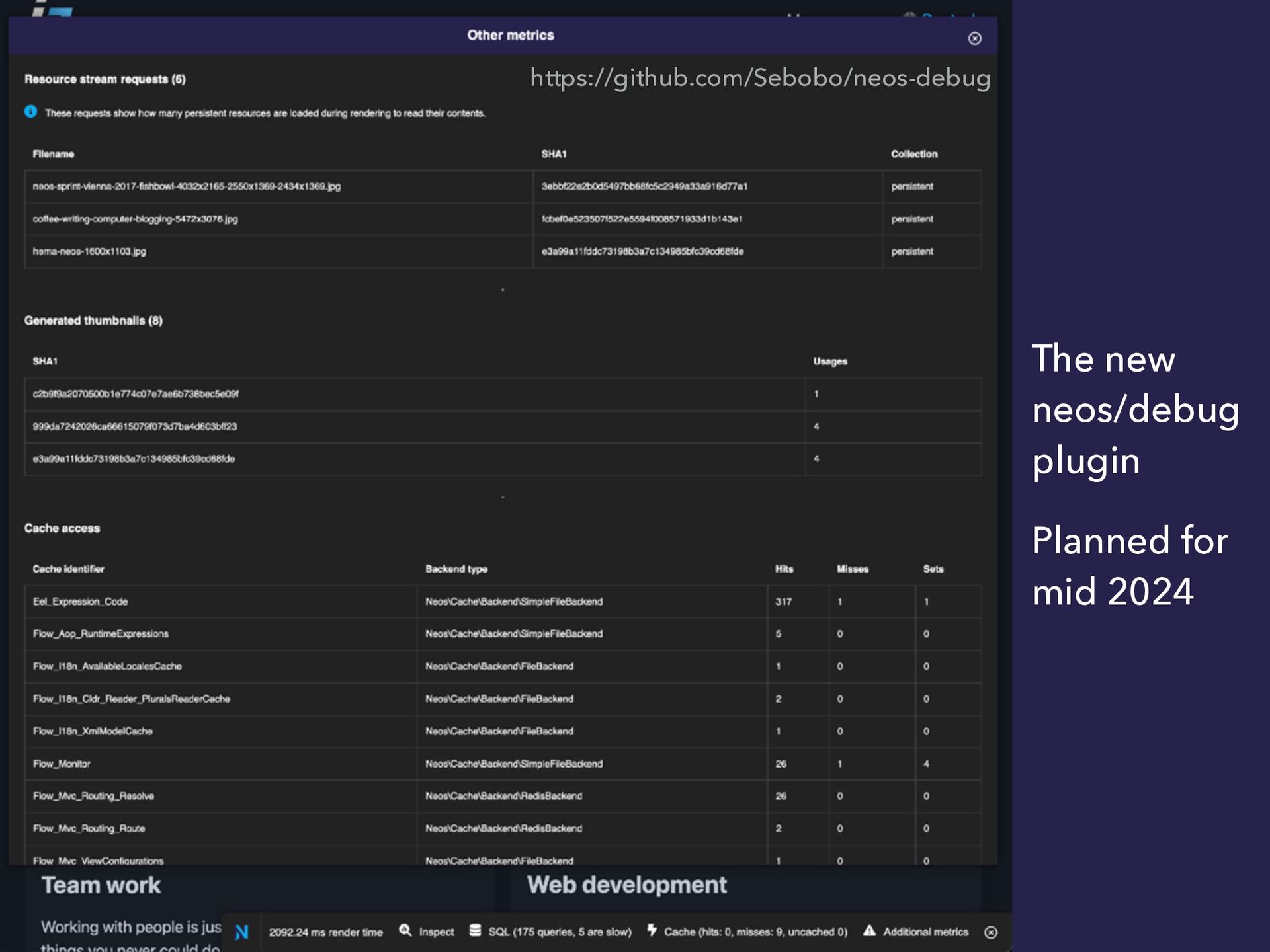The height and width of the screenshot is (952, 1270).
Task: Open the Inspect button in debug bar
Action: pyautogui.click(x=427, y=932)
